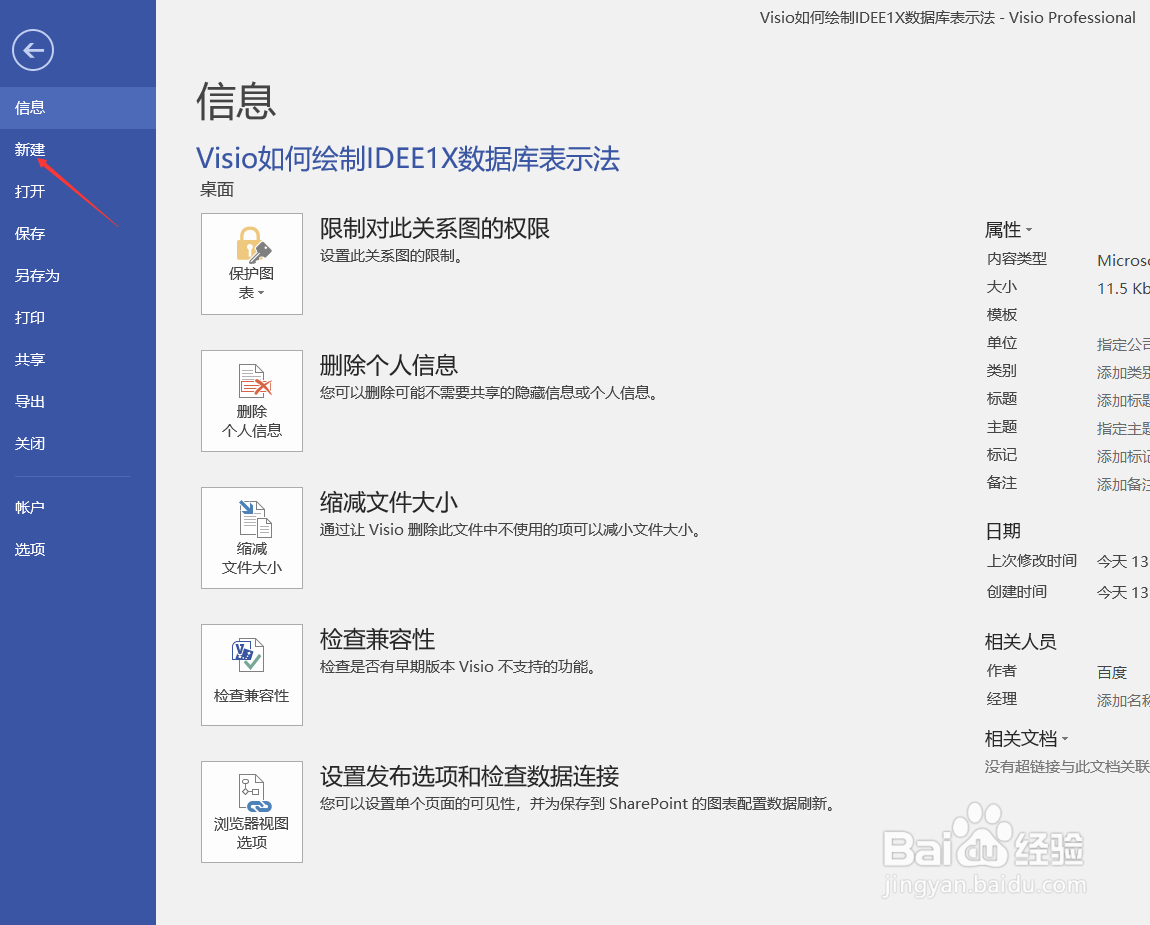This screenshot has height=925, width=1150.
Task: Select 保存 in the sidebar
Action: (78, 233)
